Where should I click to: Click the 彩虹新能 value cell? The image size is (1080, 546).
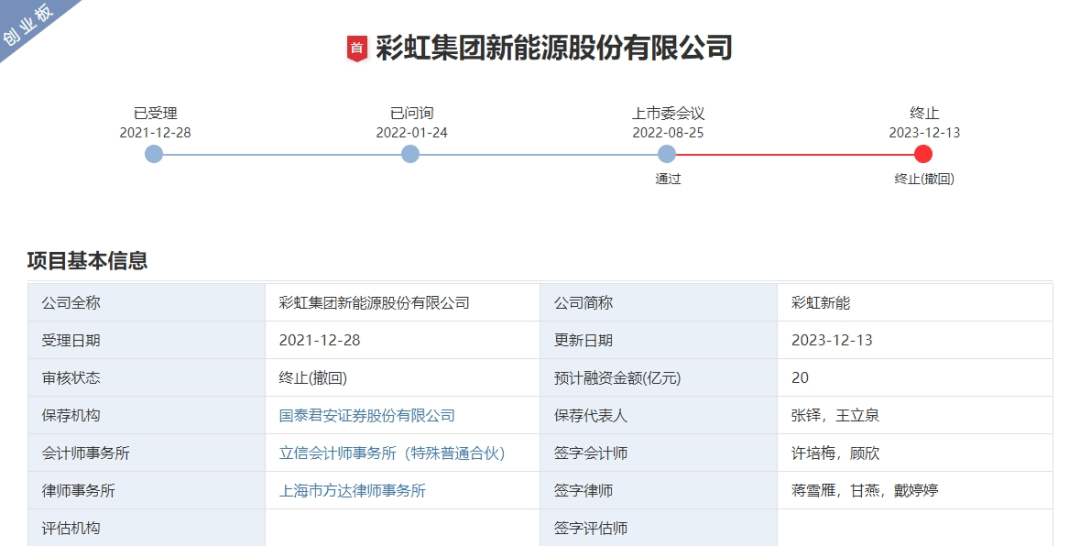915,302
